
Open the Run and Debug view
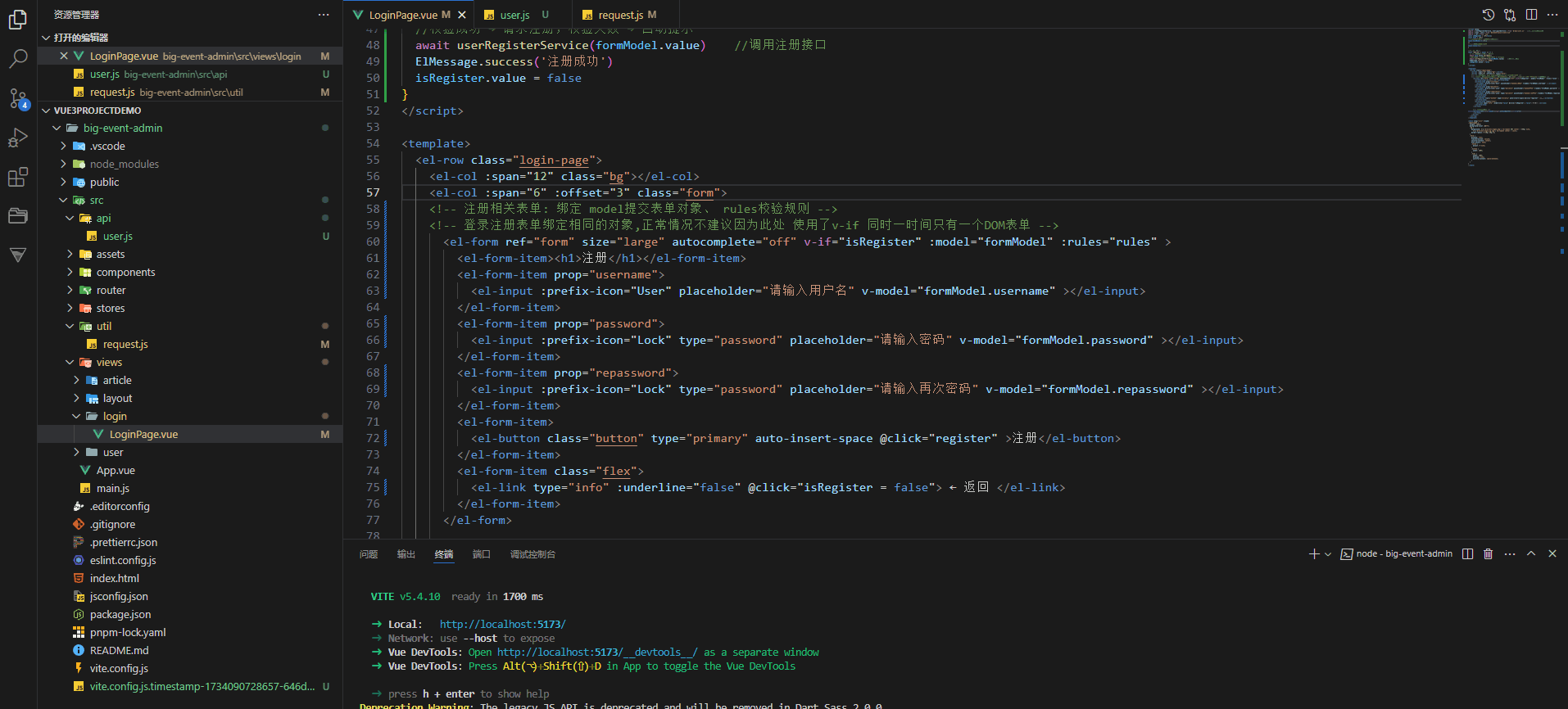(x=18, y=138)
